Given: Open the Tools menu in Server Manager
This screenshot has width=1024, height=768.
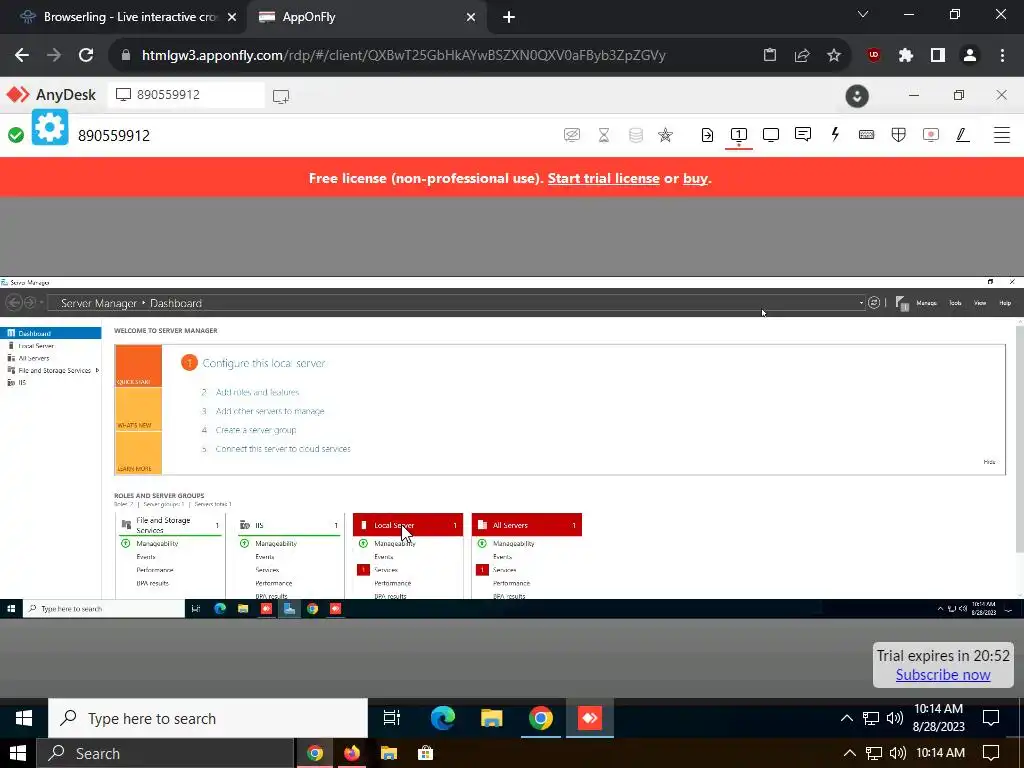Looking at the screenshot, I should pyautogui.click(x=955, y=303).
